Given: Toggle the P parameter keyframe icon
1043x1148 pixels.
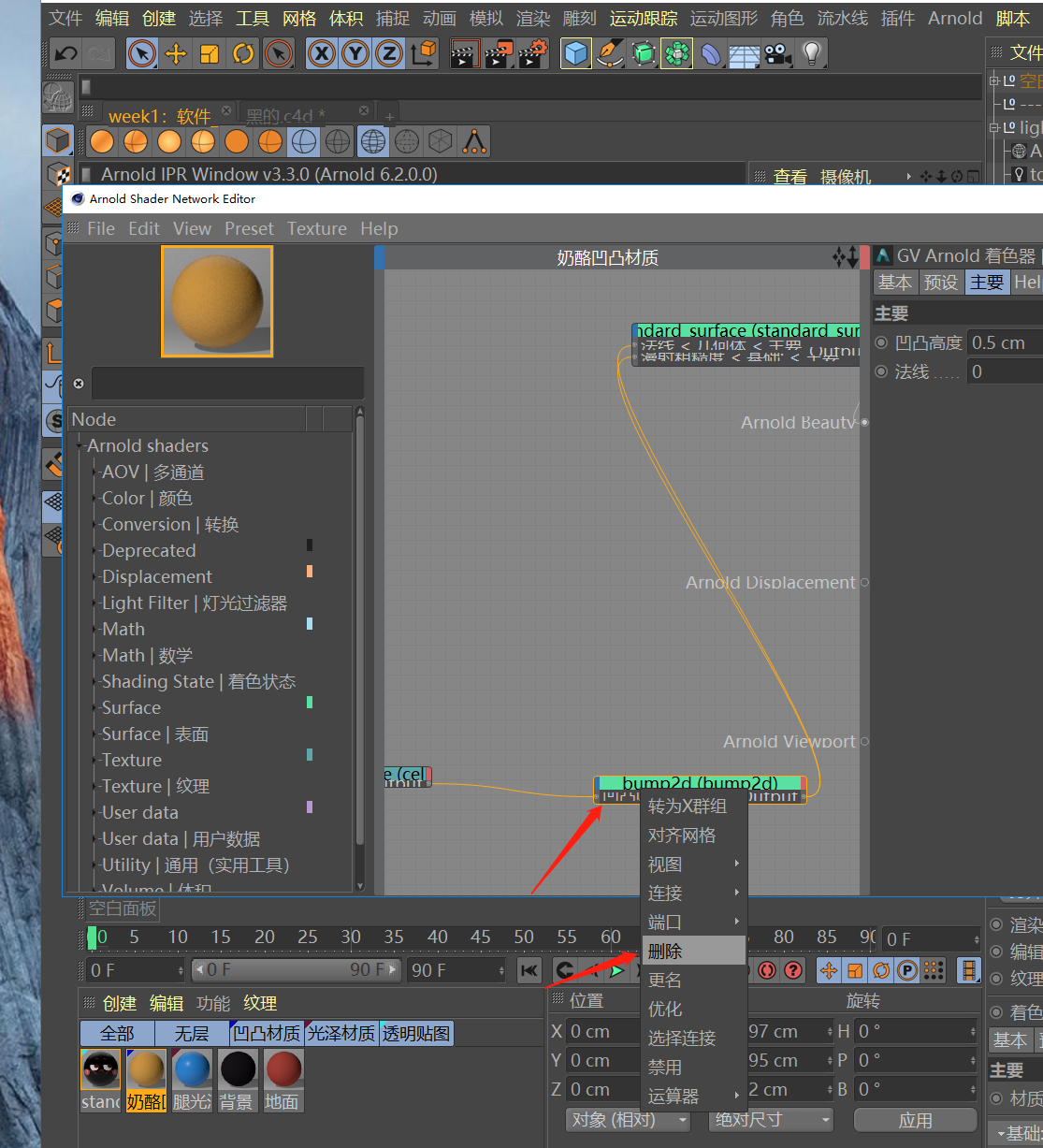Looking at the screenshot, I should point(907,970).
